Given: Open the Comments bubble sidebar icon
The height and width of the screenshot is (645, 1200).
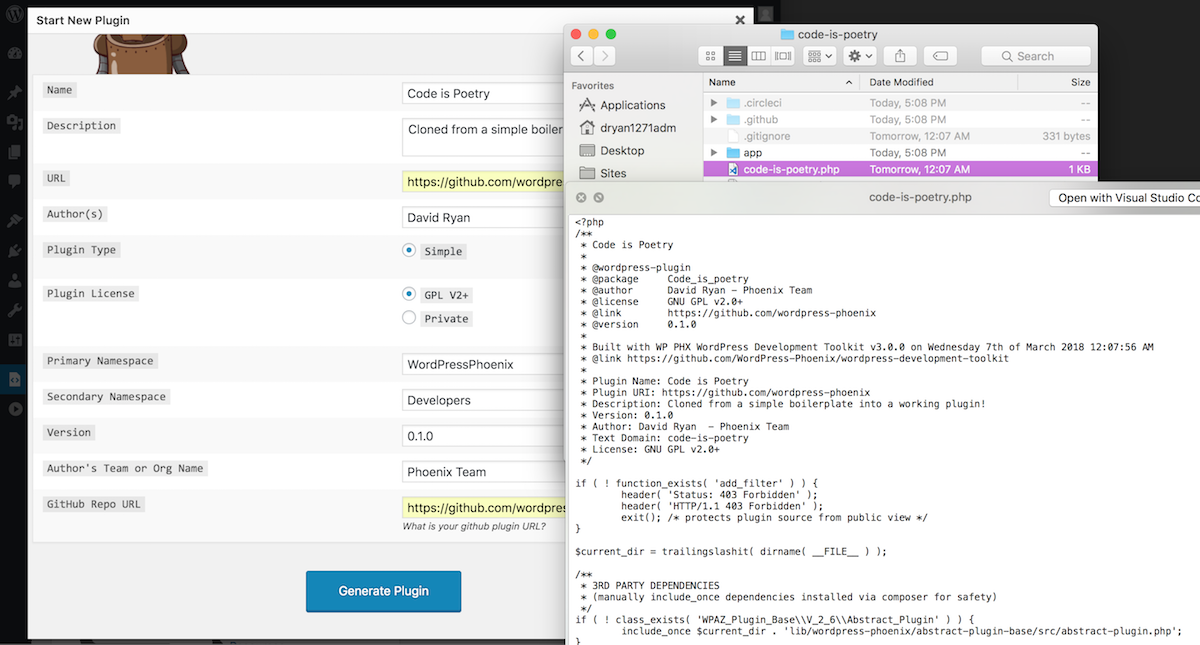Looking at the screenshot, I should tap(14, 182).
